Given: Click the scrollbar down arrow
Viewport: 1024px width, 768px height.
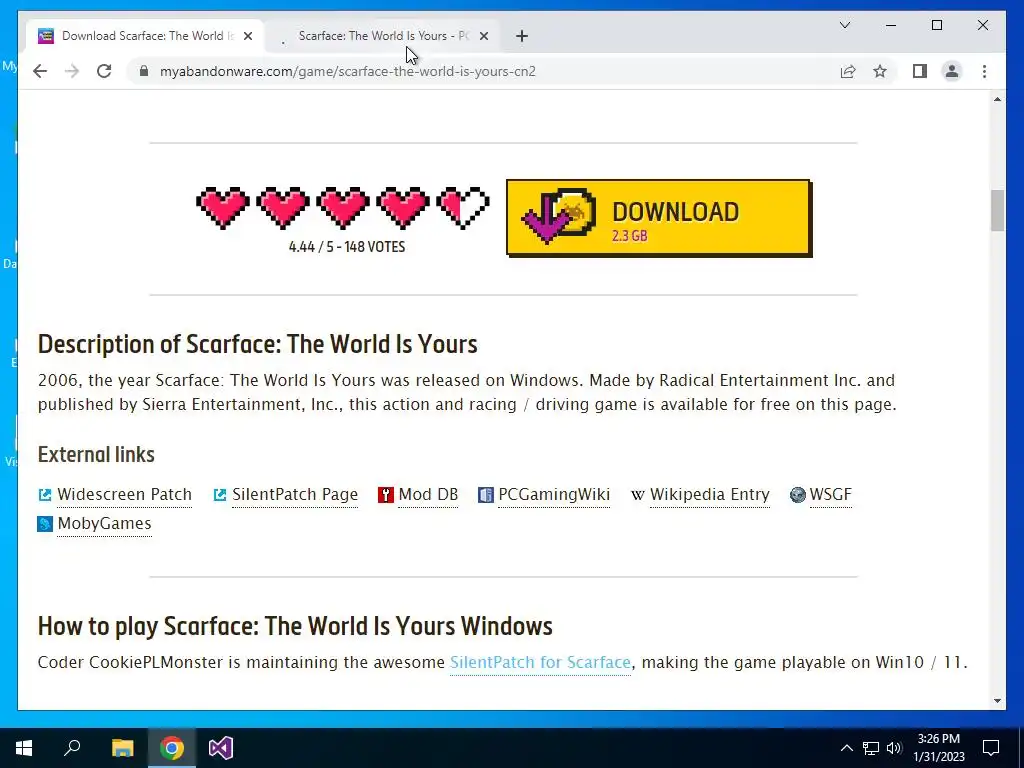Looking at the screenshot, I should coord(997,701).
